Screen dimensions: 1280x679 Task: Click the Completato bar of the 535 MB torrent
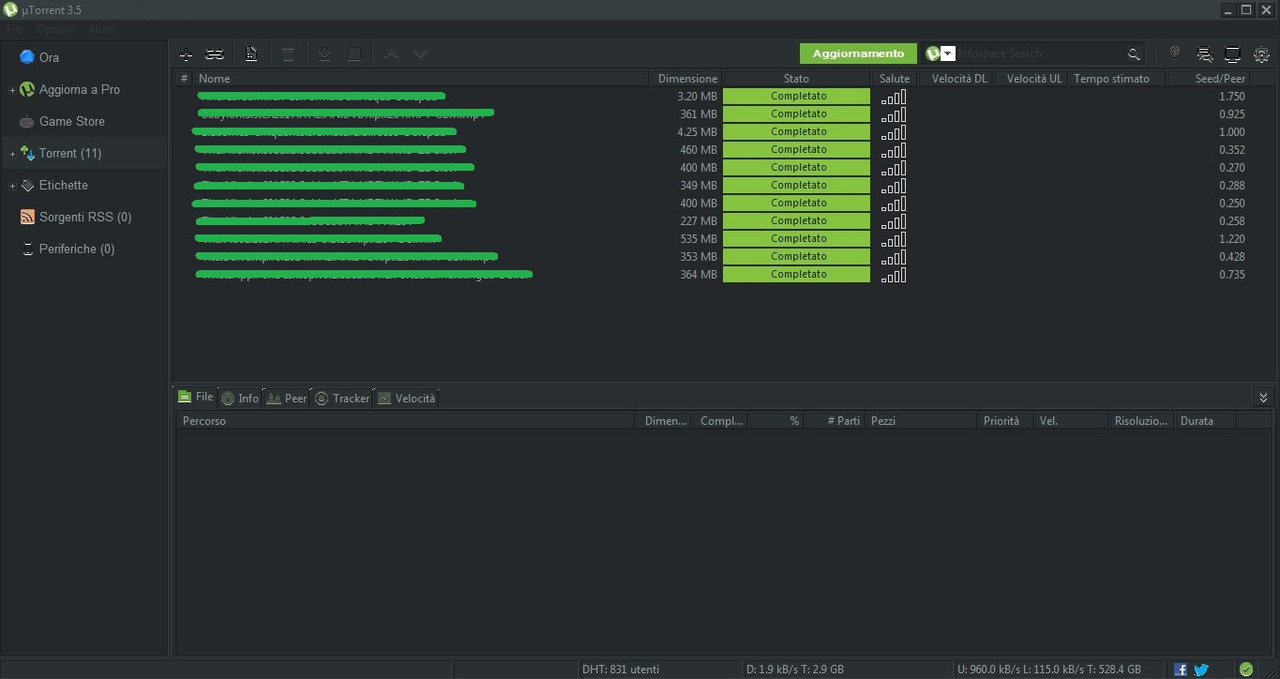click(x=797, y=239)
